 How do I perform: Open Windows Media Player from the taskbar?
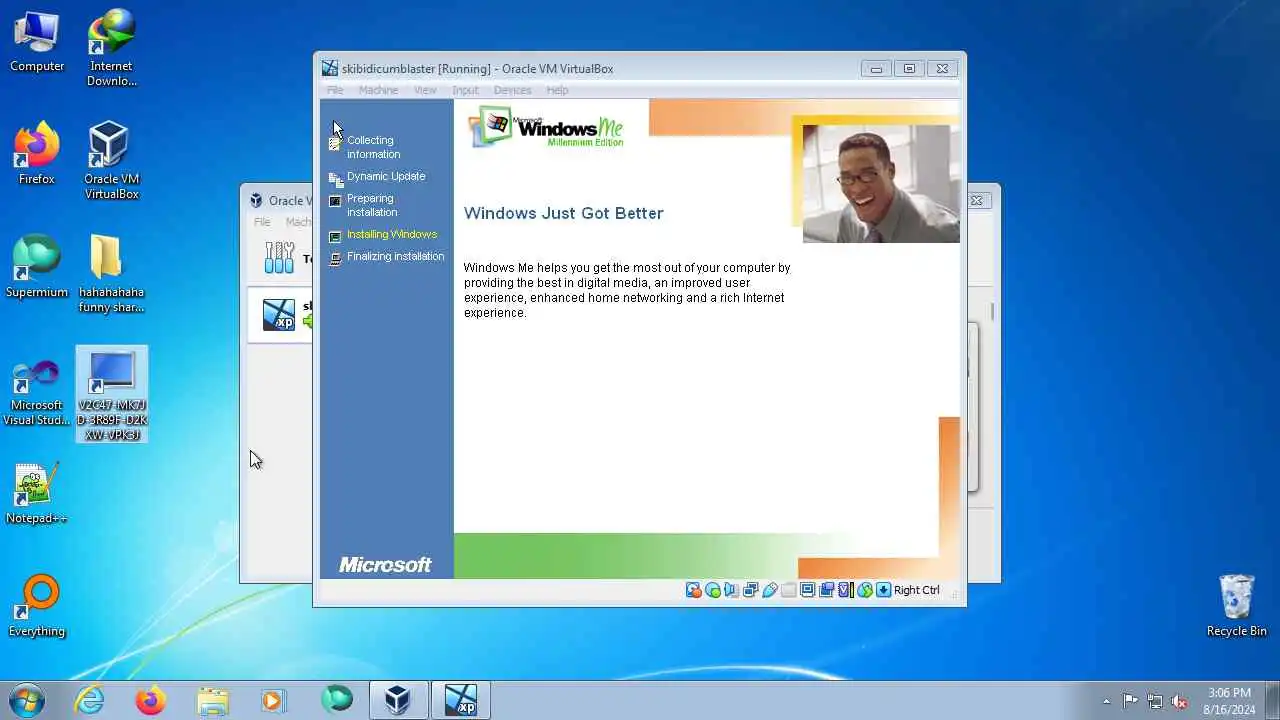pyautogui.click(x=274, y=700)
